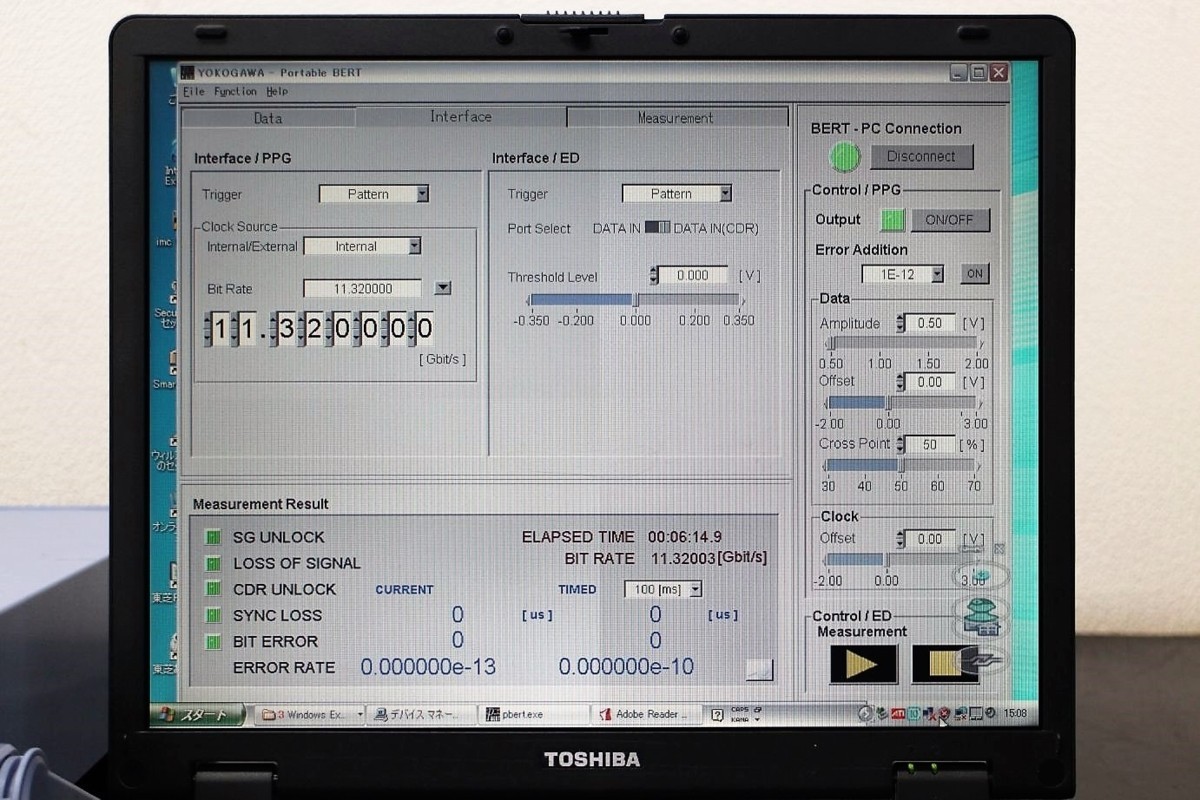Stop measurement with the stop square button
The image size is (1200, 800).
[944, 664]
